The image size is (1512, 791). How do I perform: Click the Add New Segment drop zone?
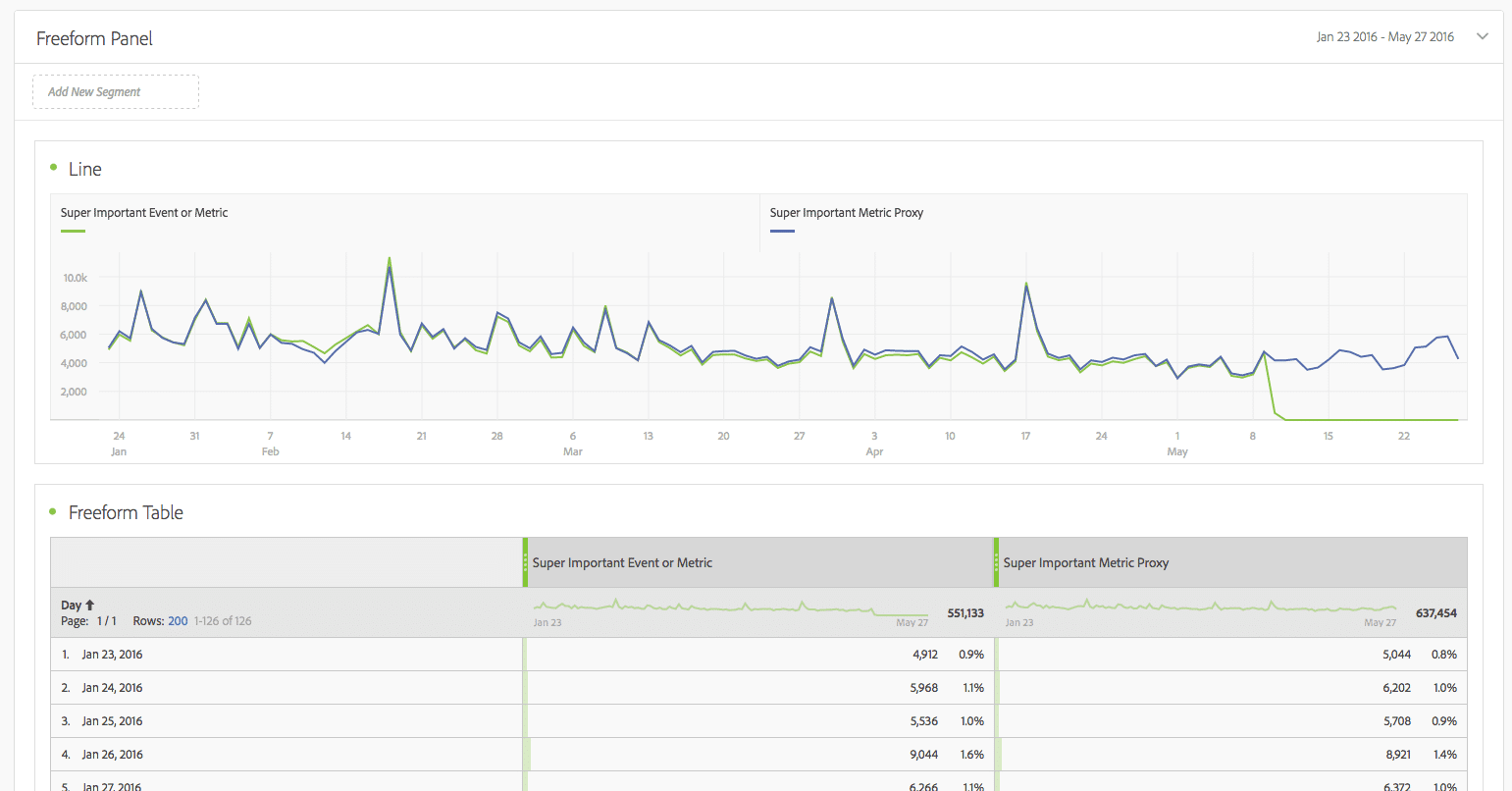[116, 92]
